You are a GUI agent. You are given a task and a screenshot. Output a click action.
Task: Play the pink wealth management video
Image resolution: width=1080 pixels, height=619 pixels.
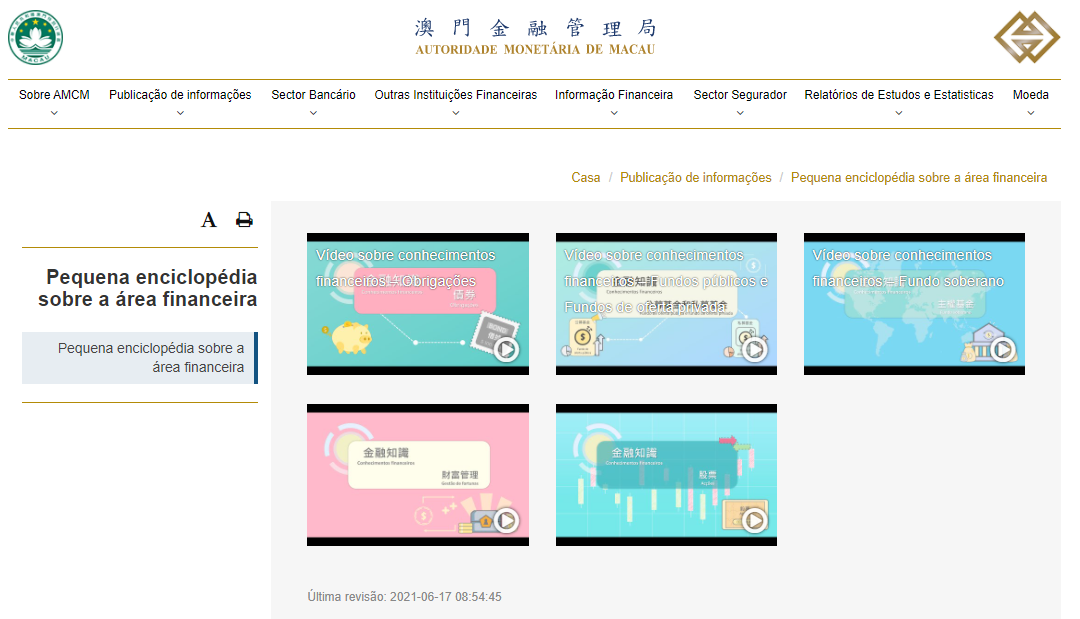click(506, 520)
